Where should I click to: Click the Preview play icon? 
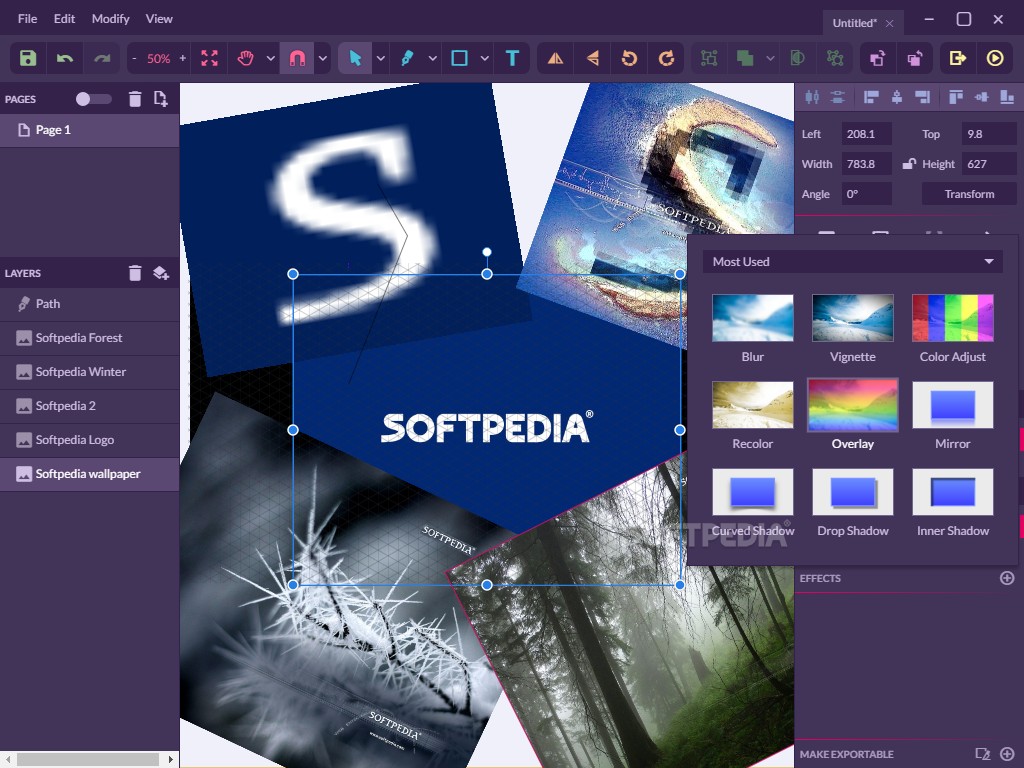point(995,58)
